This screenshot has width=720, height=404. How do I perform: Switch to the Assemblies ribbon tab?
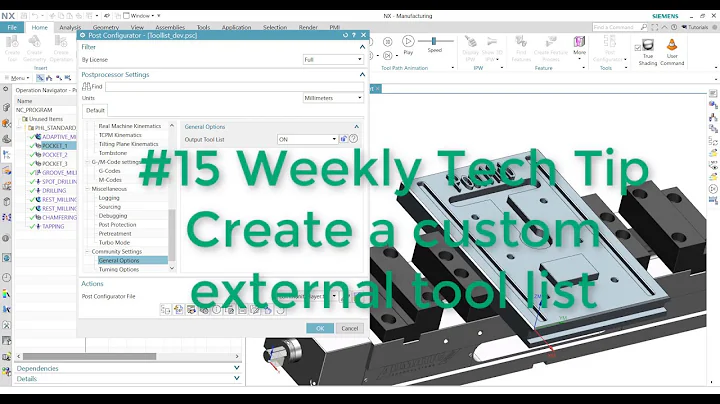(170, 28)
